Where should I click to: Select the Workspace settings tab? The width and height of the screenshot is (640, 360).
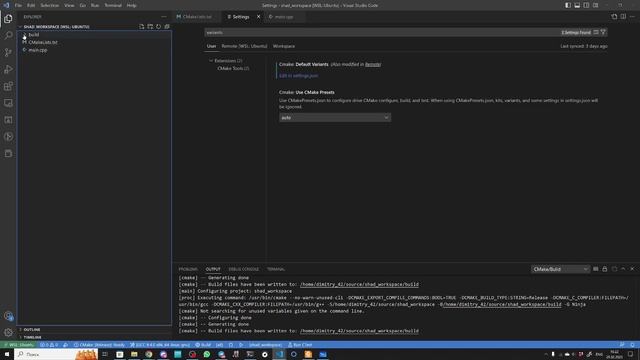[x=284, y=46]
